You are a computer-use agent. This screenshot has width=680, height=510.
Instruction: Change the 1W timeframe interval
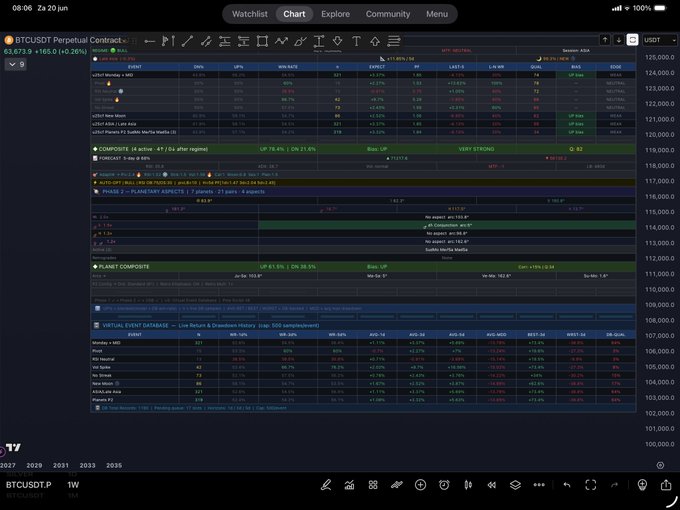(x=73, y=485)
